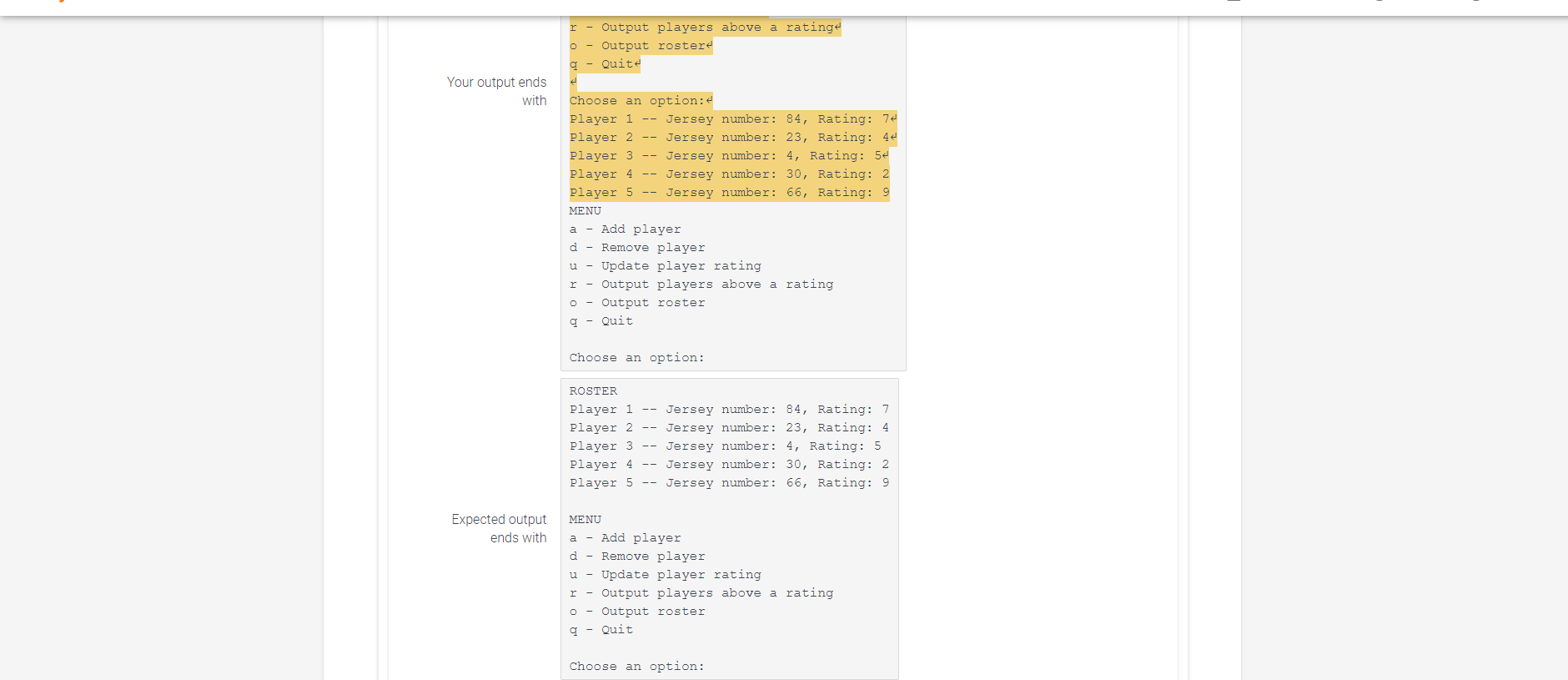Click highlighted 'Player 2' line, jersey number 23

tap(733, 138)
